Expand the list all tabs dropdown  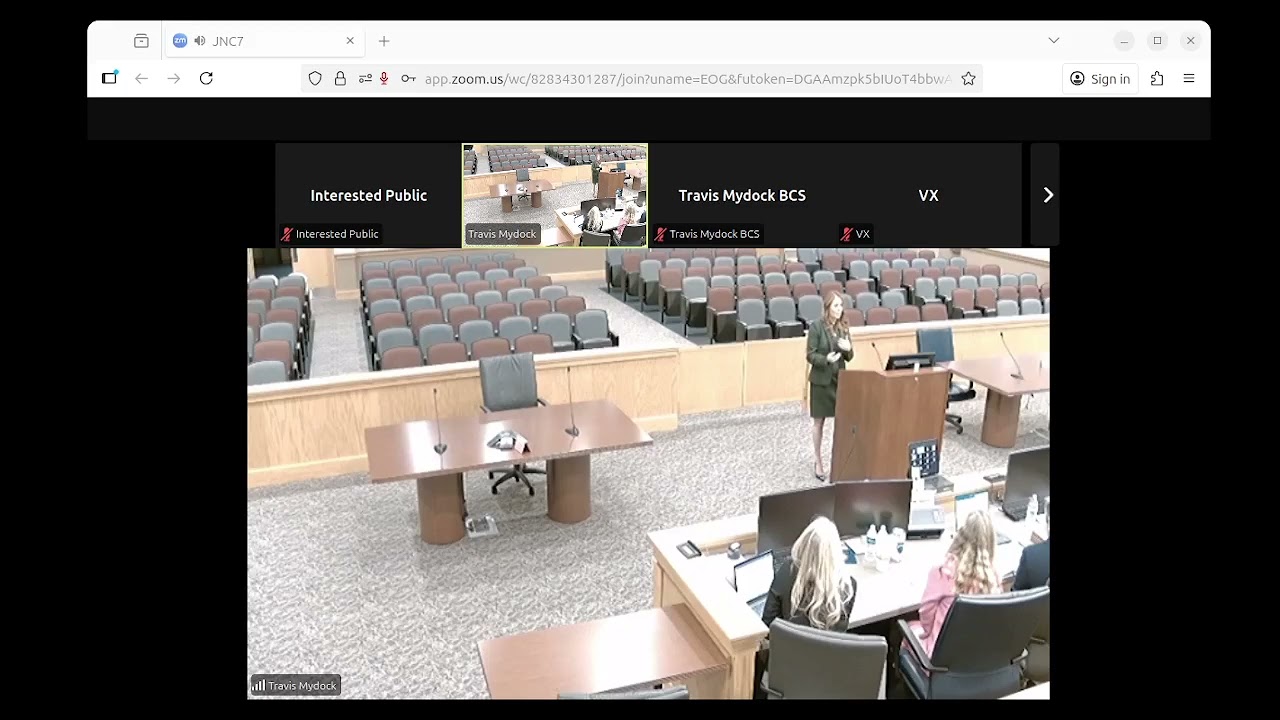(1053, 41)
